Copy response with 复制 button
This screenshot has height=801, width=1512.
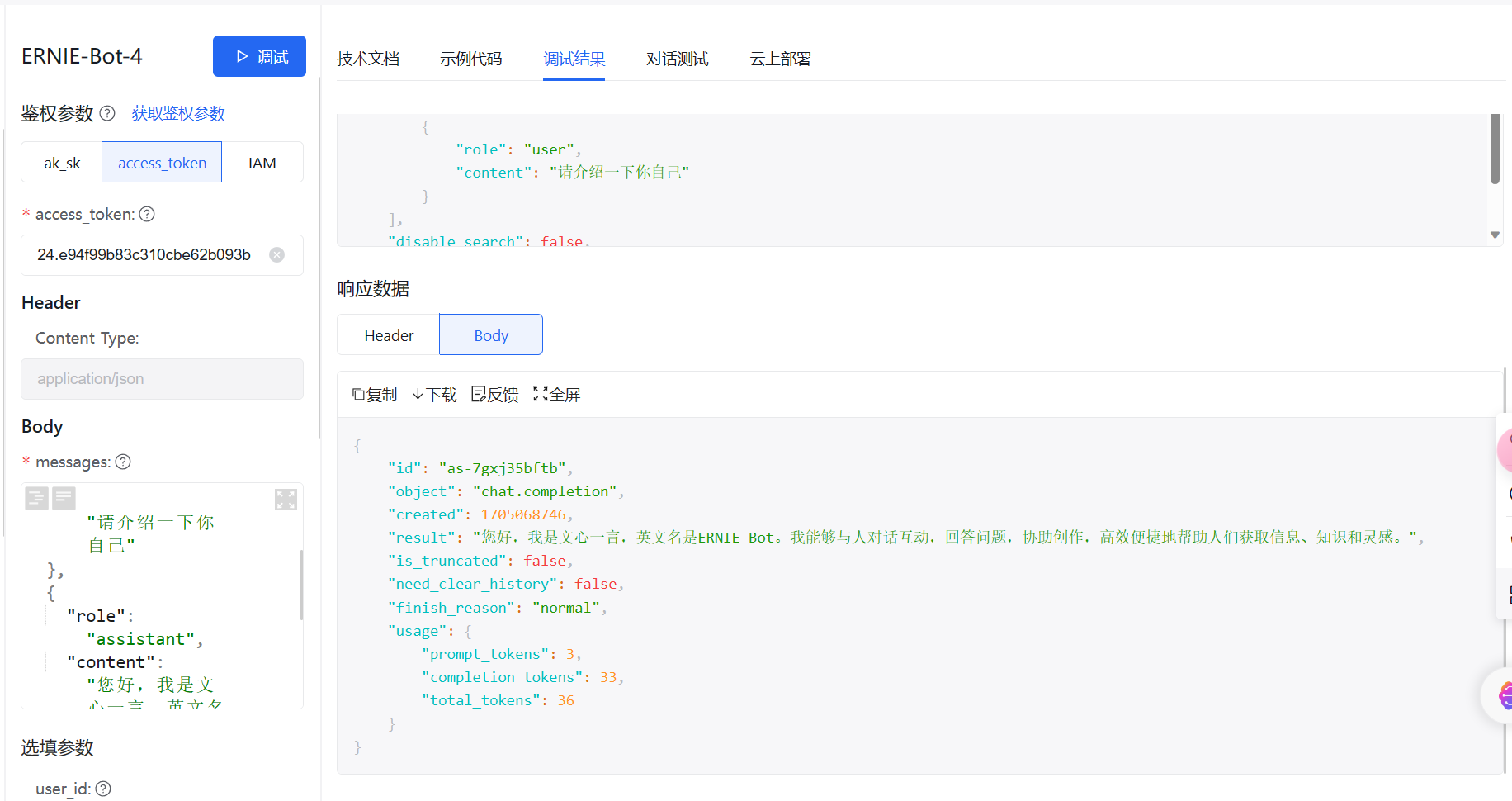[x=375, y=395]
